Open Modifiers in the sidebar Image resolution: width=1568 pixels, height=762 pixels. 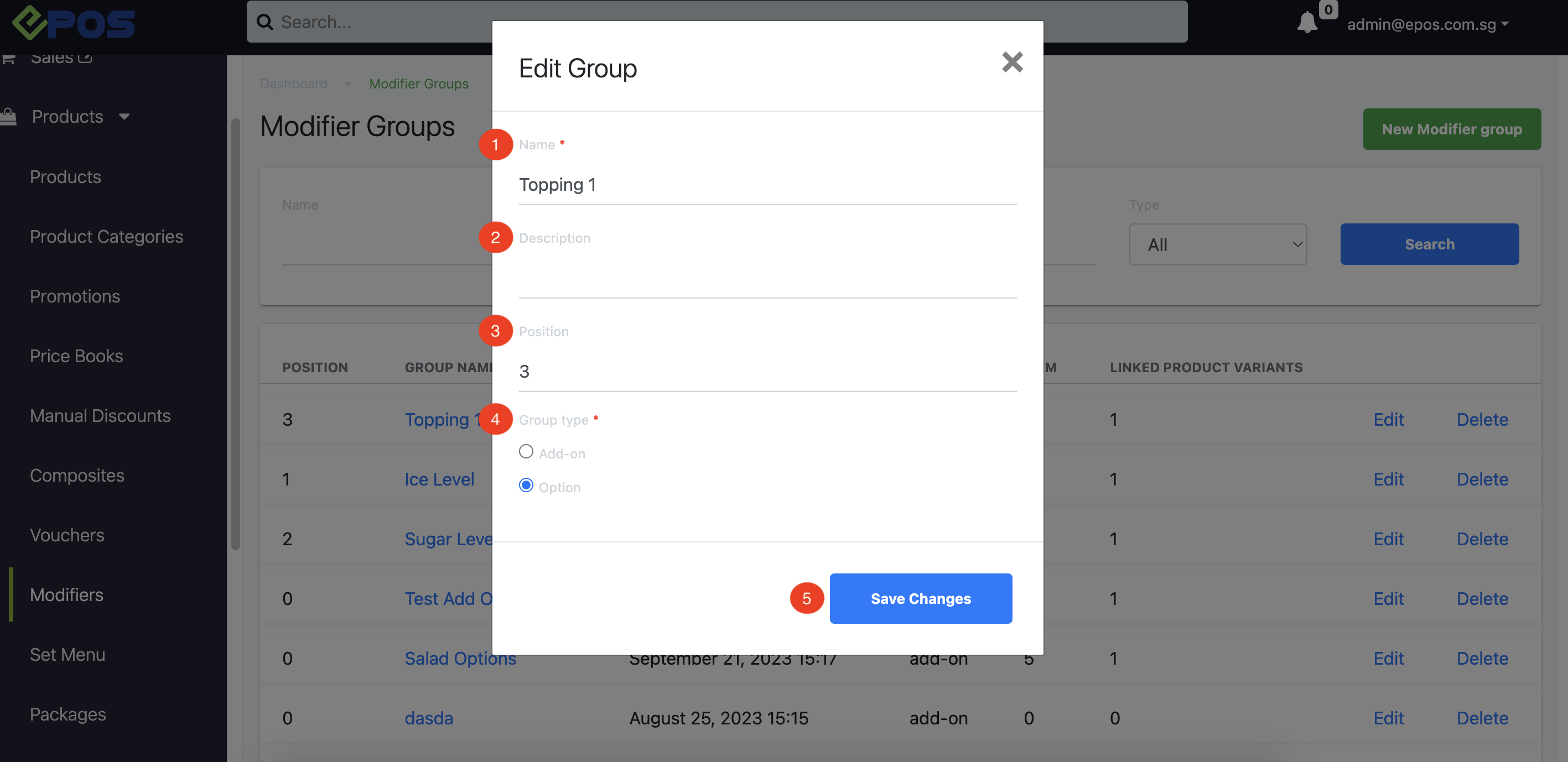(66, 595)
